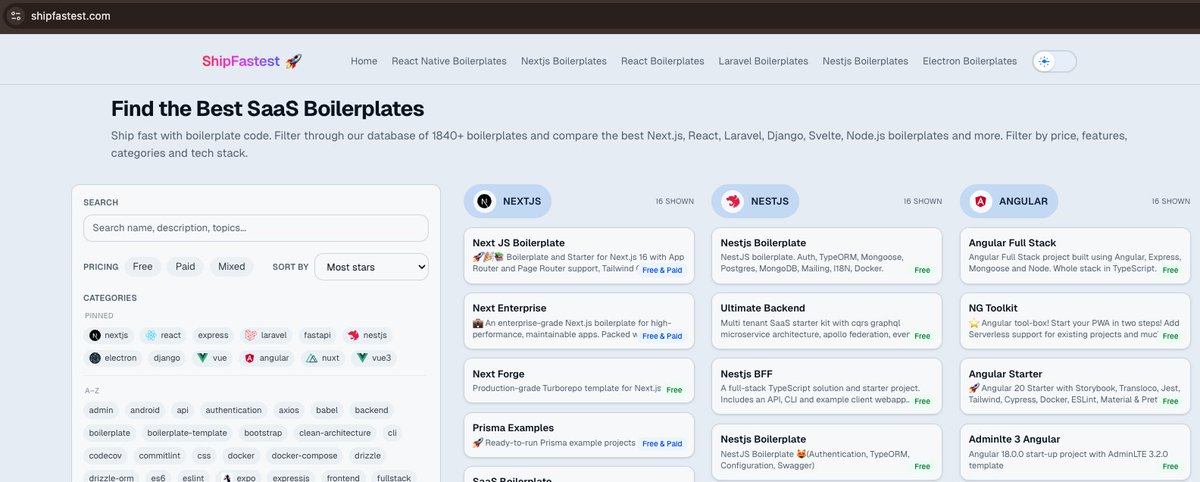Toggle the fastapi category chip
This screenshot has height=482, width=1200.
click(318, 335)
